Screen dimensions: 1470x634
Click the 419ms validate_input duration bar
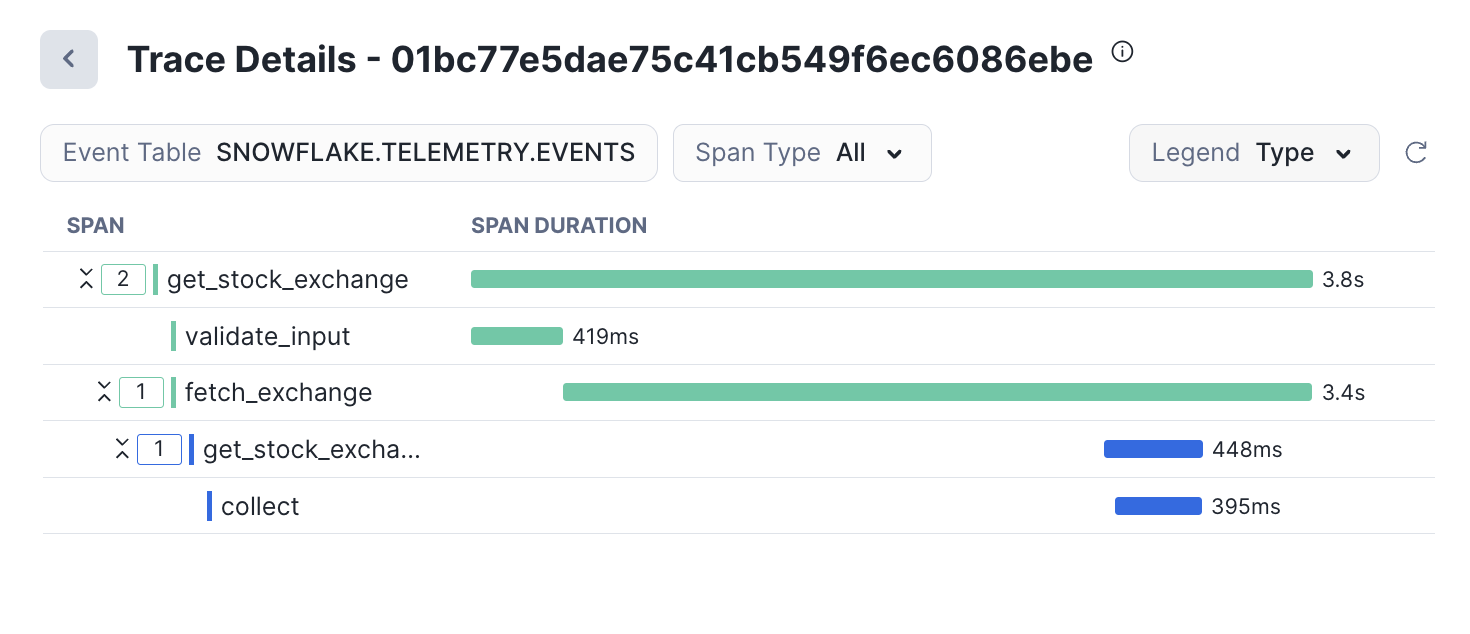tap(517, 336)
